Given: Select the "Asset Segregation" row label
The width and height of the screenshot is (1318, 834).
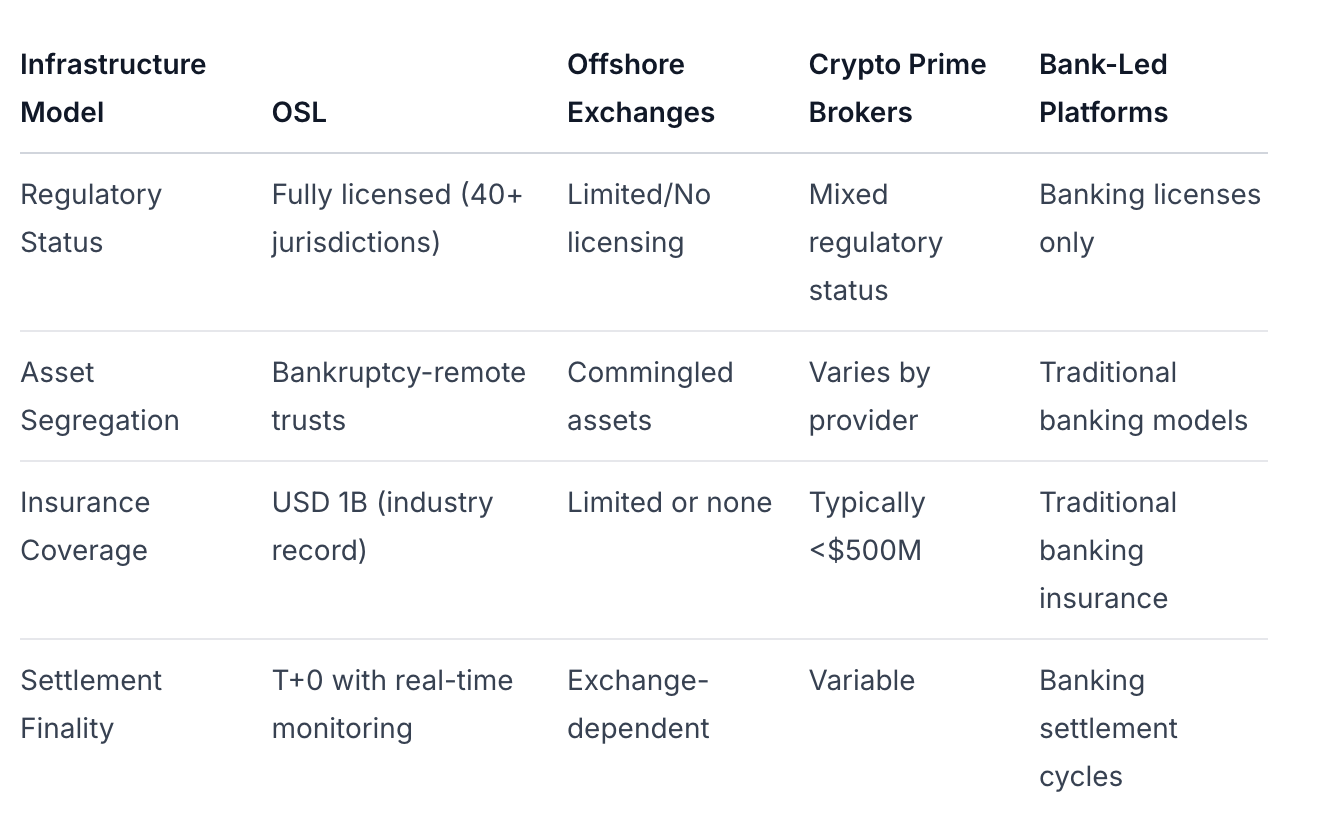Looking at the screenshot, I should 100,396.
